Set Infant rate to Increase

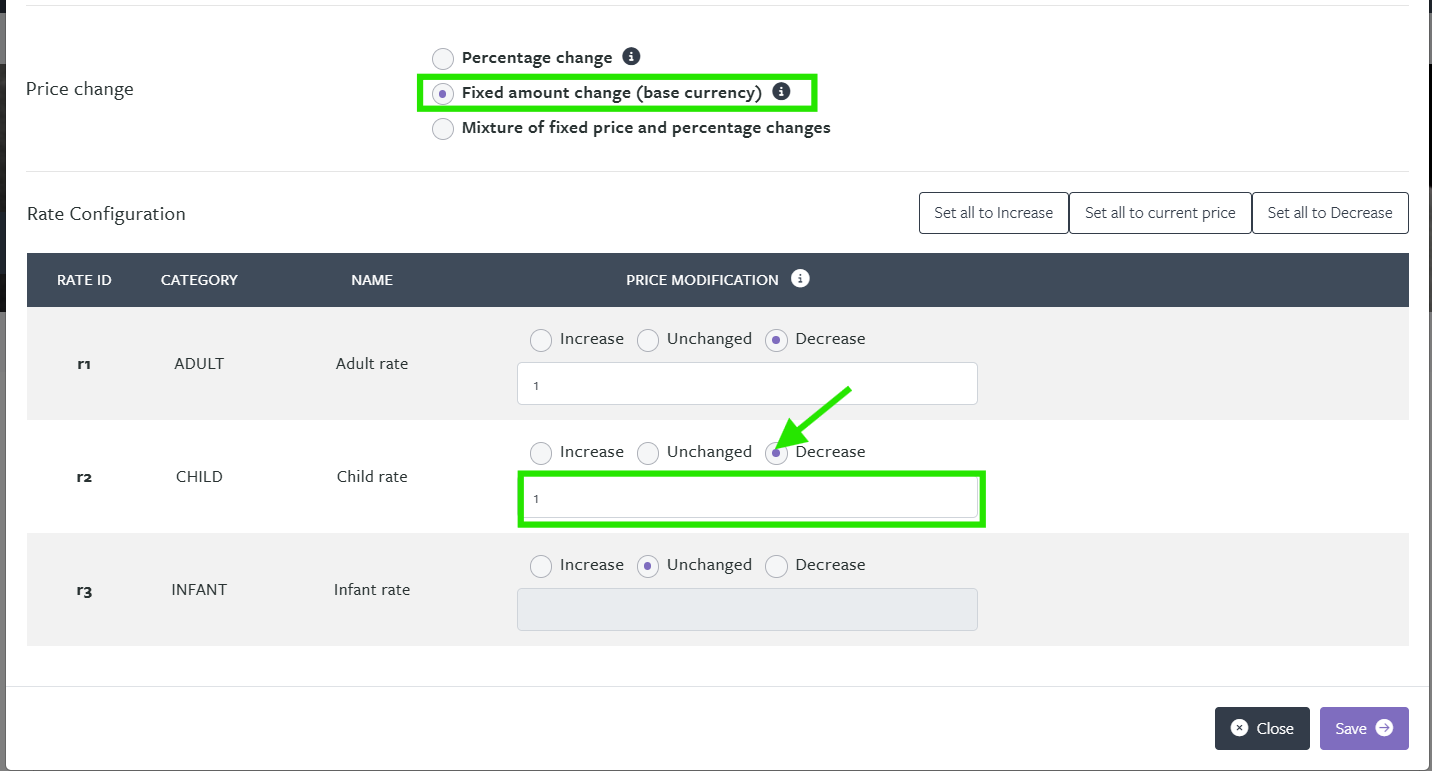coord(541,566)
